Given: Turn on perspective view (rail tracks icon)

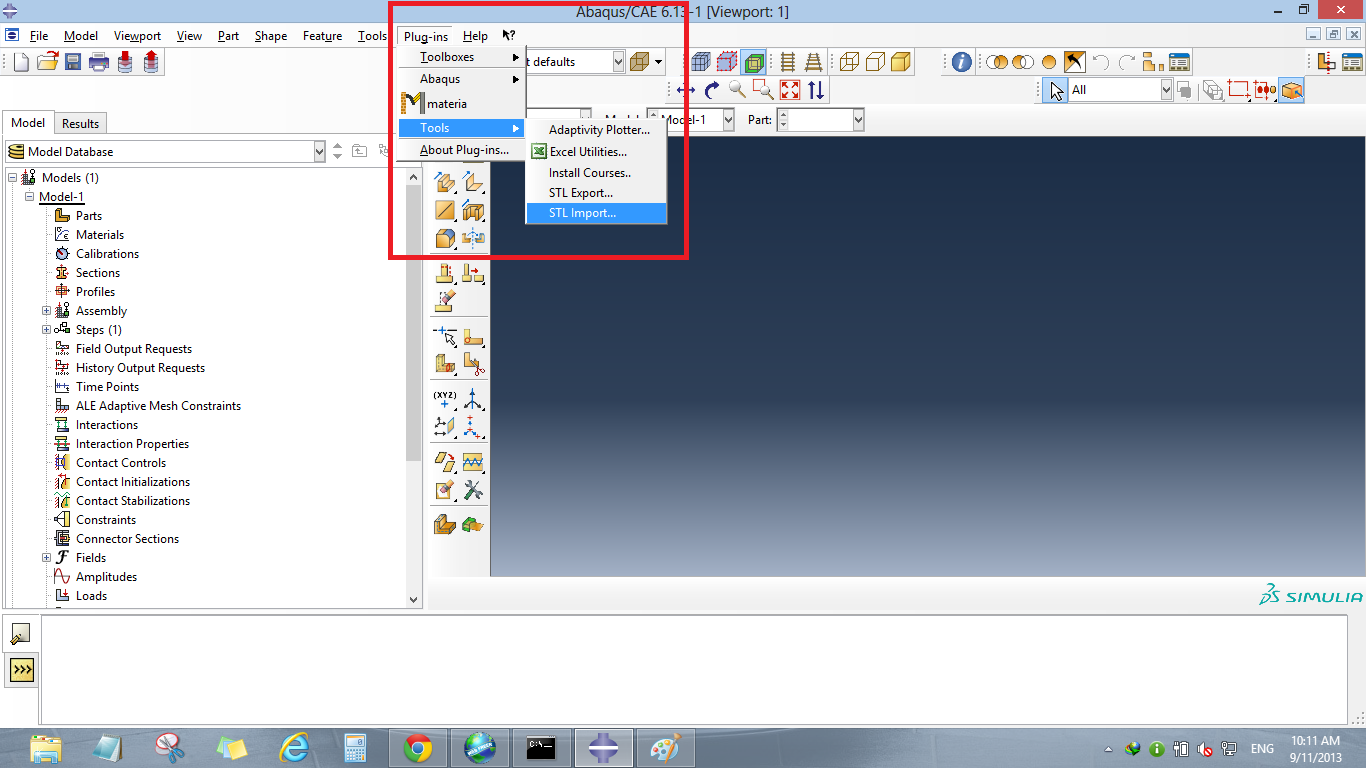Looking at the screenshot, I should pos(788,62).
